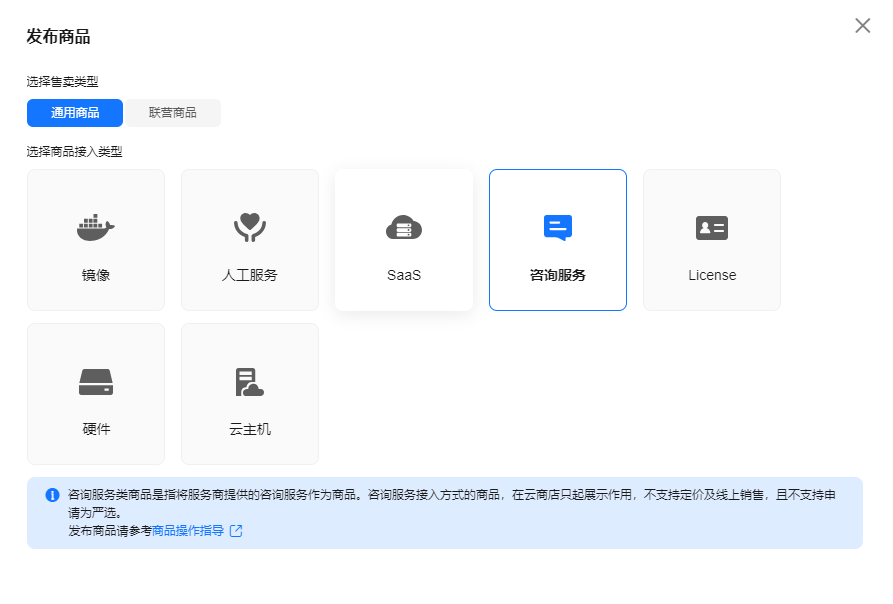
Task: Close the 发布商品 dialog
Action: [862, 26]
